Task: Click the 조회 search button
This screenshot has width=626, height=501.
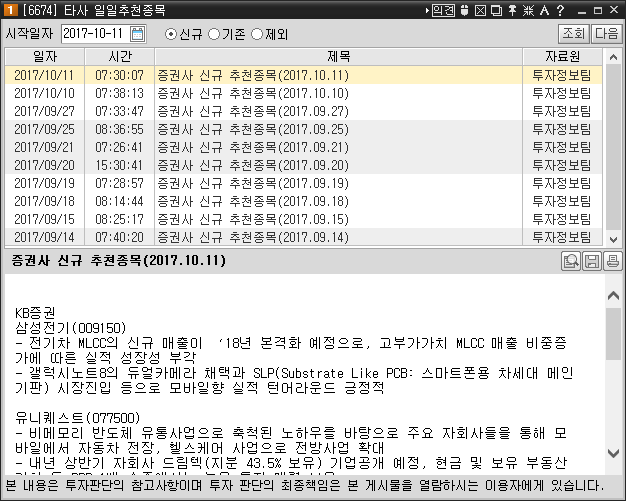Action: point(574,34)
